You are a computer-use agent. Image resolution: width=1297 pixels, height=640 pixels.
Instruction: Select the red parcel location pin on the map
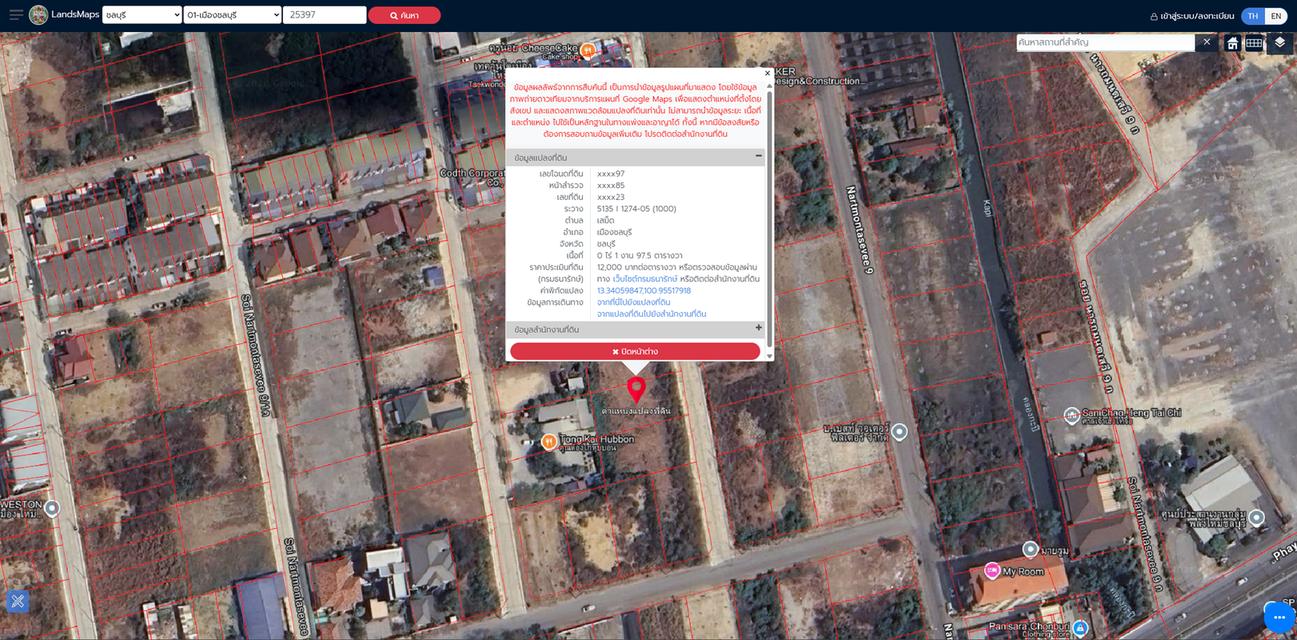click(637, 390)
